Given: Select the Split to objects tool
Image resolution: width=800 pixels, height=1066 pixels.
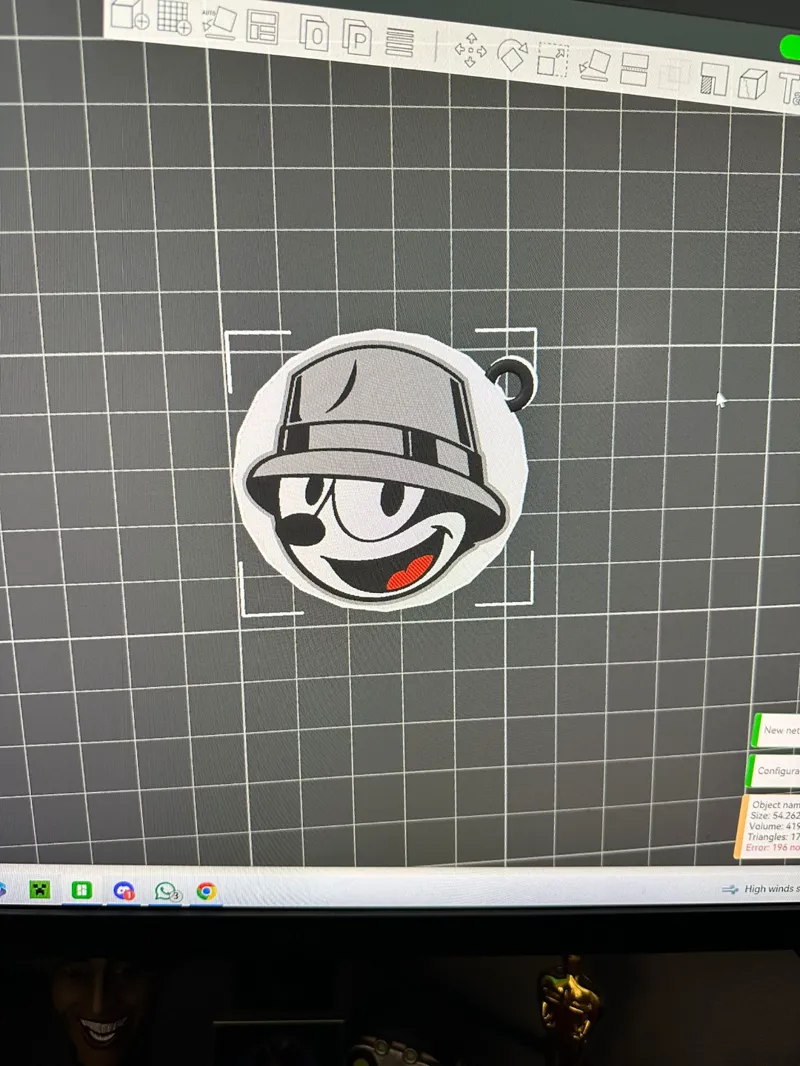Looking at the screenshot, I should pyautogui.click(x=313, y=33).
